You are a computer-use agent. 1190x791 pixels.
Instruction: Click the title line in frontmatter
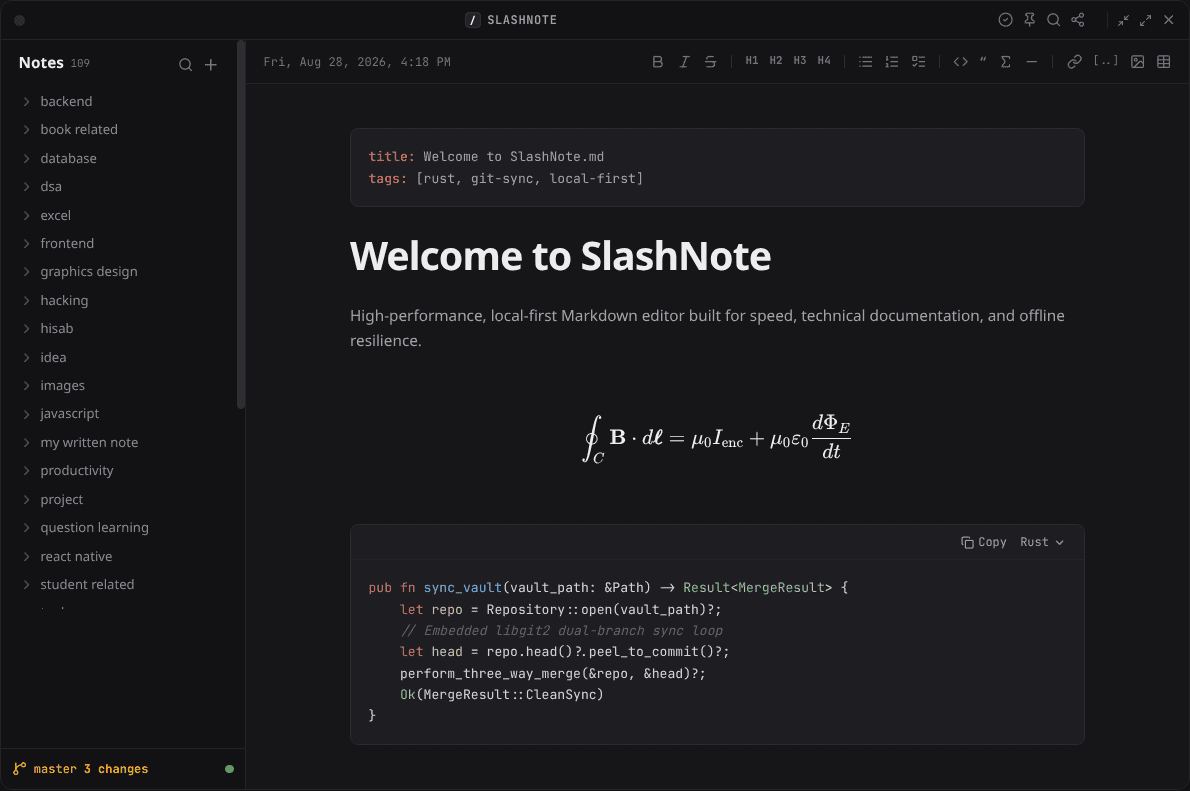486,156
